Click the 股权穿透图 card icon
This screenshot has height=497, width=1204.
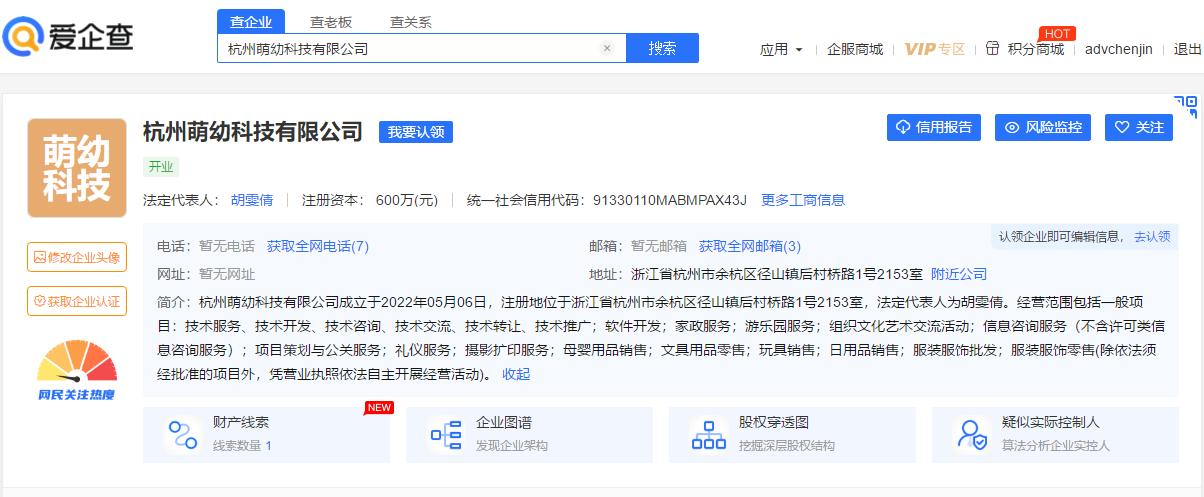pos(709,435)
